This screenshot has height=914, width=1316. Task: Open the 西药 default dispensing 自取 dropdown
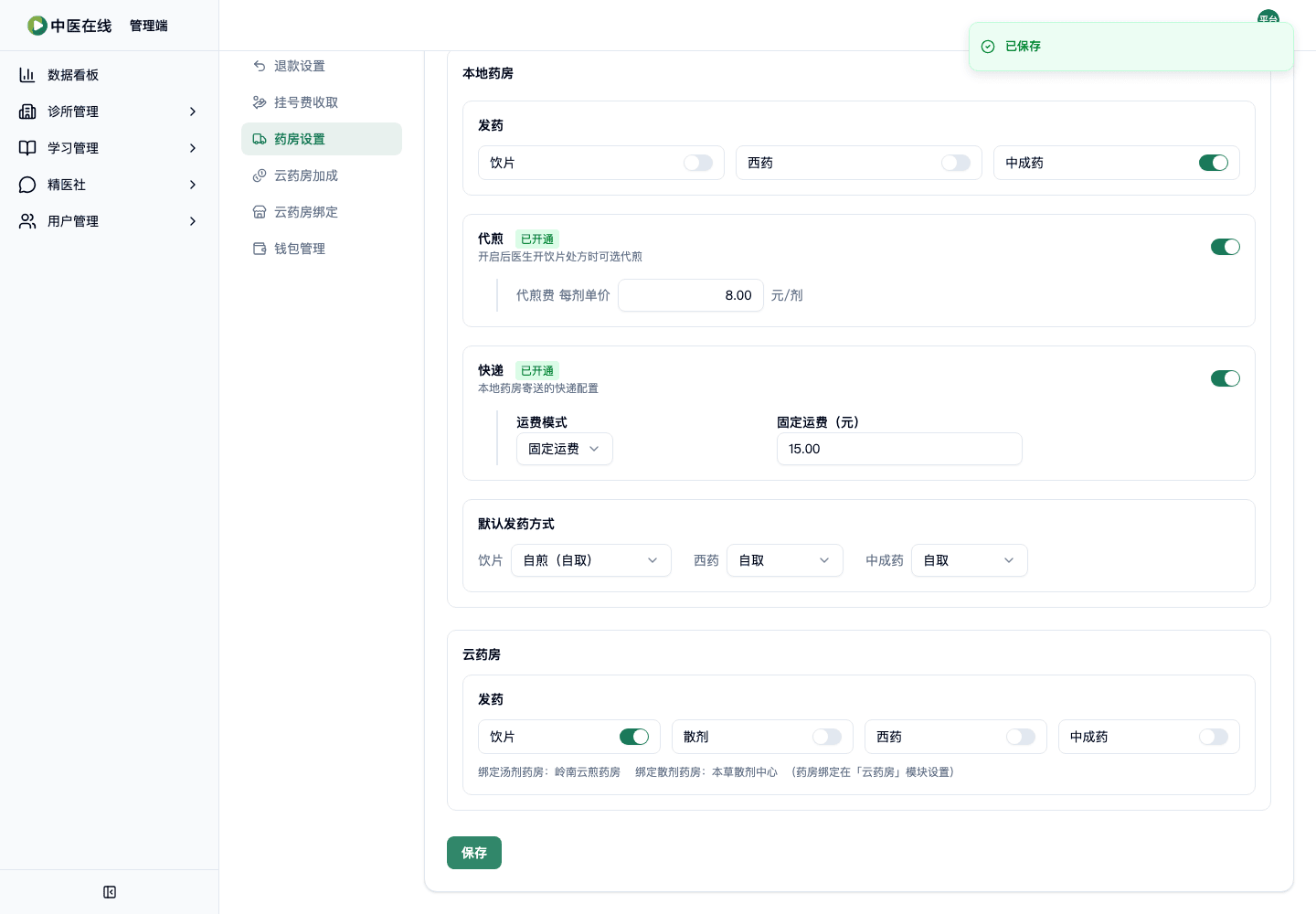coord(785,560)
